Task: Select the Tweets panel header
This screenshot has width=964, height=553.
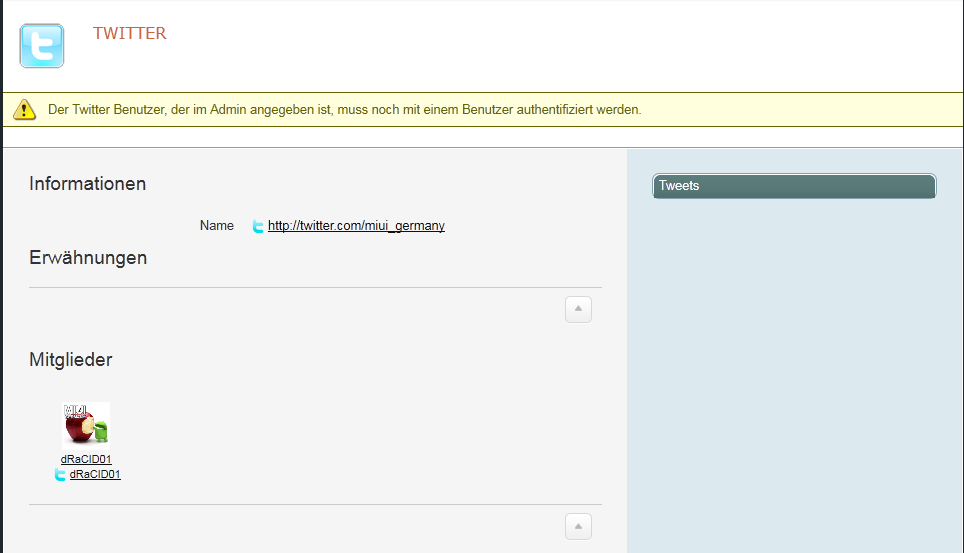Action: click(x=794, y=186)
